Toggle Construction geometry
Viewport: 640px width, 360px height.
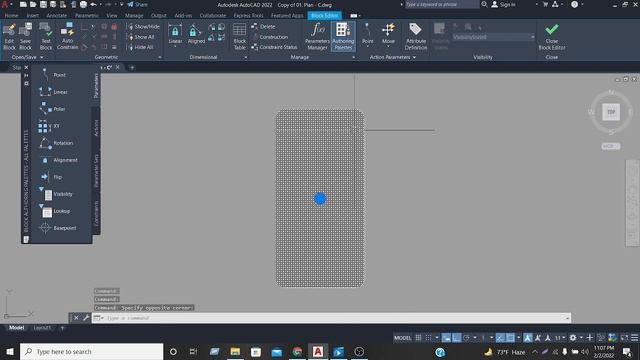click(x=270, y=37)
